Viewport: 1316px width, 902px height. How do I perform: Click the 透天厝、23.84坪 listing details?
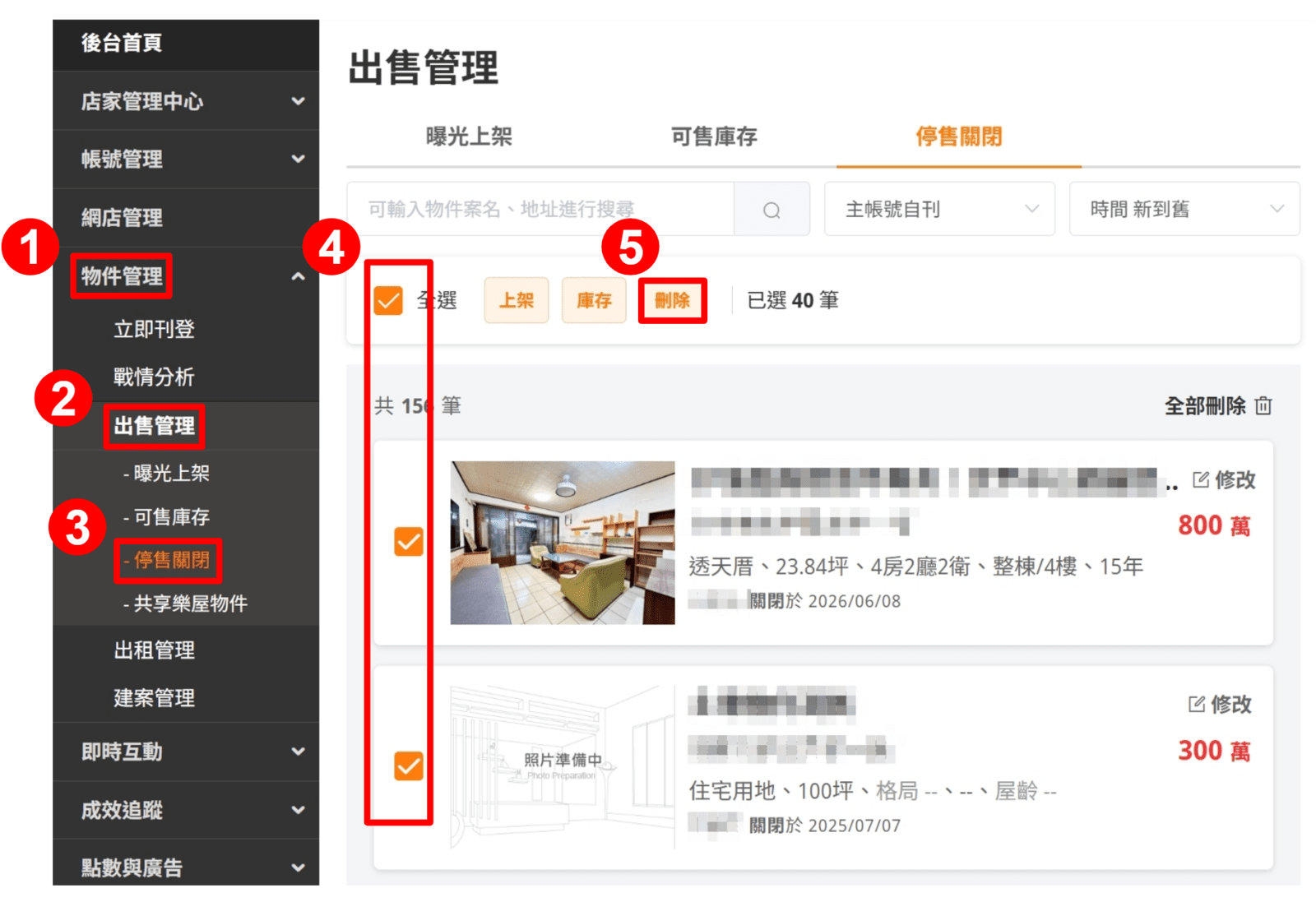(x=916, y=567)
